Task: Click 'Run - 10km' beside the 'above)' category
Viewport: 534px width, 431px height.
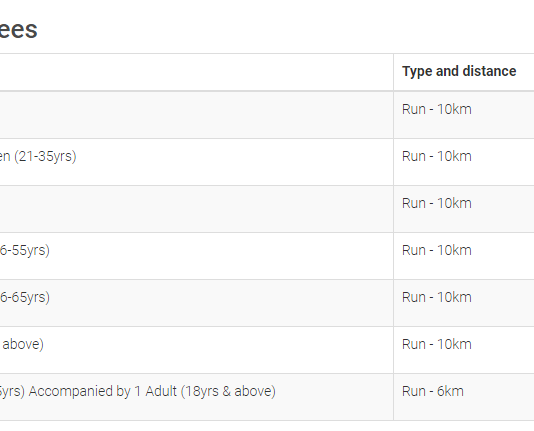Action: tap(437, 344)
